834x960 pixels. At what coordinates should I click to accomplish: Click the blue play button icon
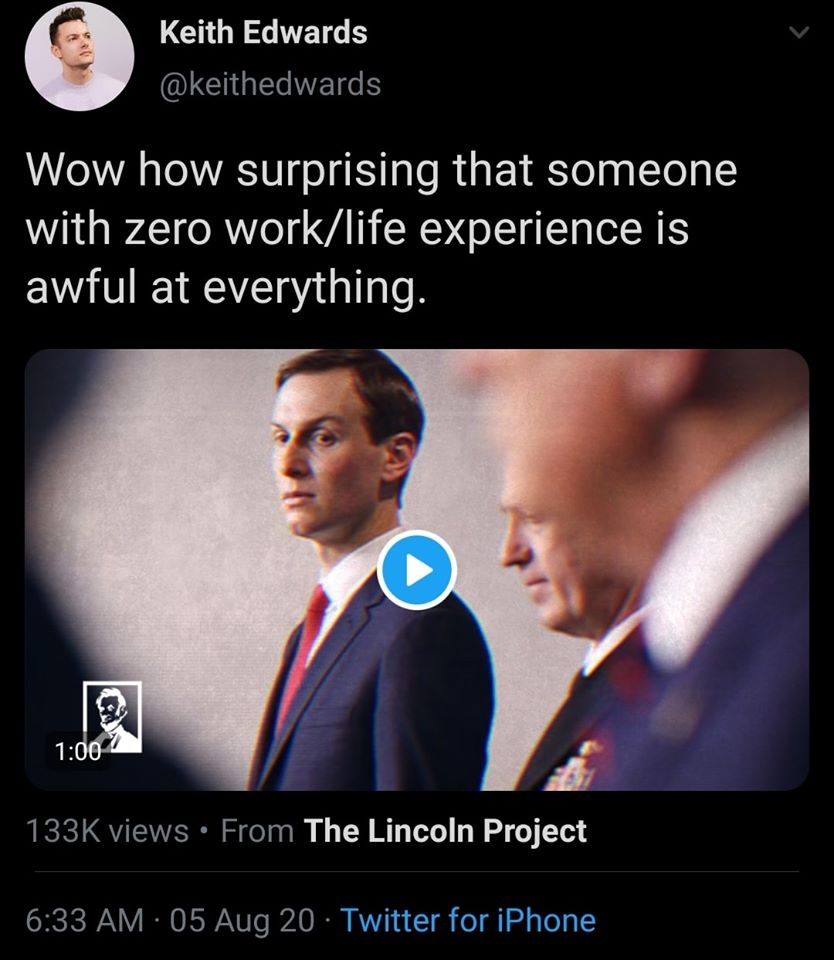point(417,570)
